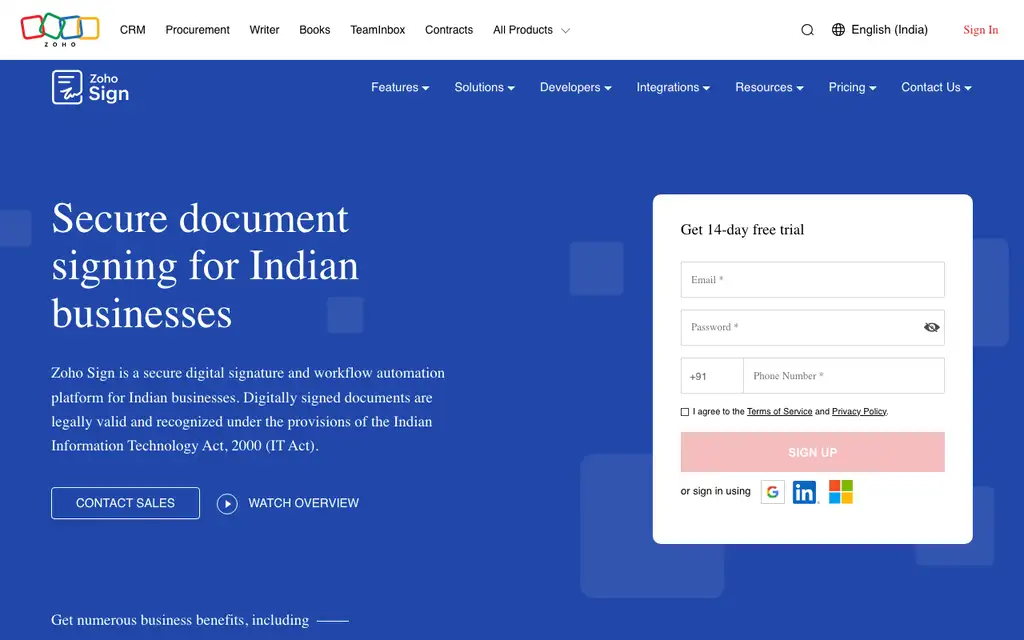Focus the Password input field
This screenshot has height=640, width=1024.
point(812,327)
